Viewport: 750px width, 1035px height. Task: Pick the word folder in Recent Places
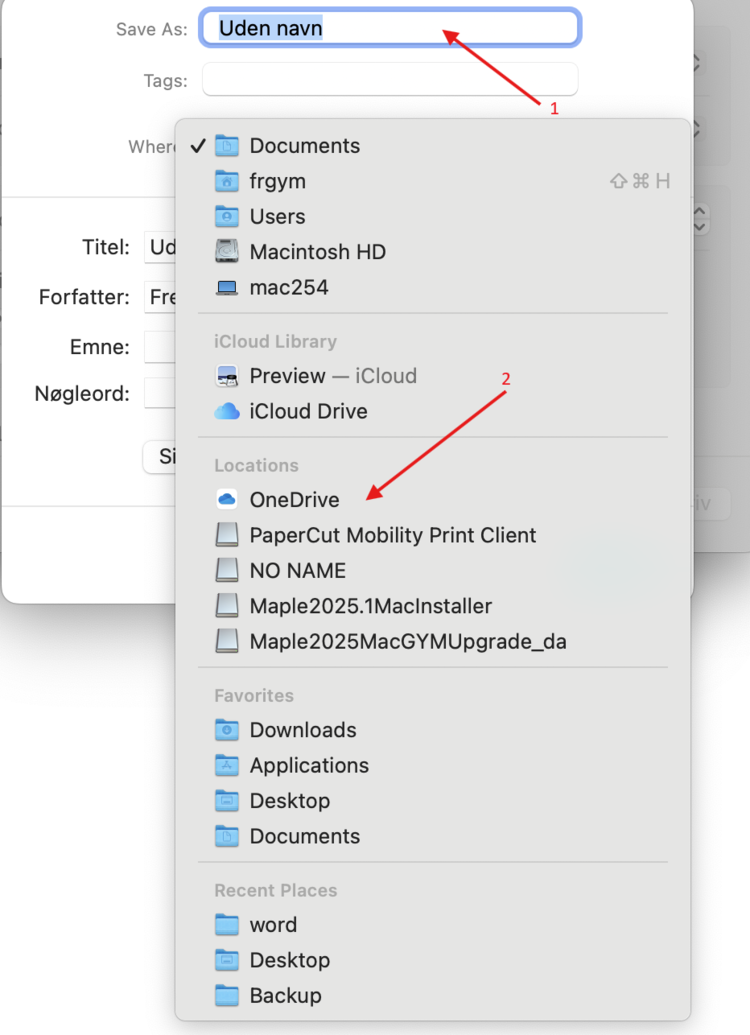point(273,925)
